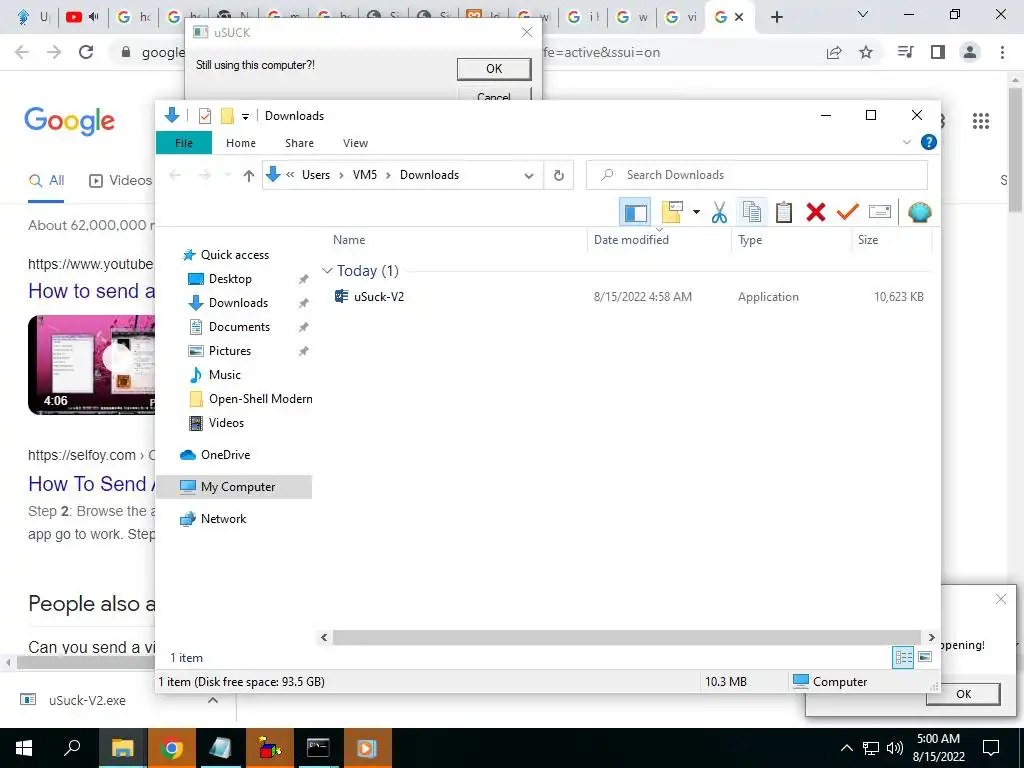This screenshot has height=768, width=1024.
Task: Bookmark this page in Chrome
Action: [866, 52]
